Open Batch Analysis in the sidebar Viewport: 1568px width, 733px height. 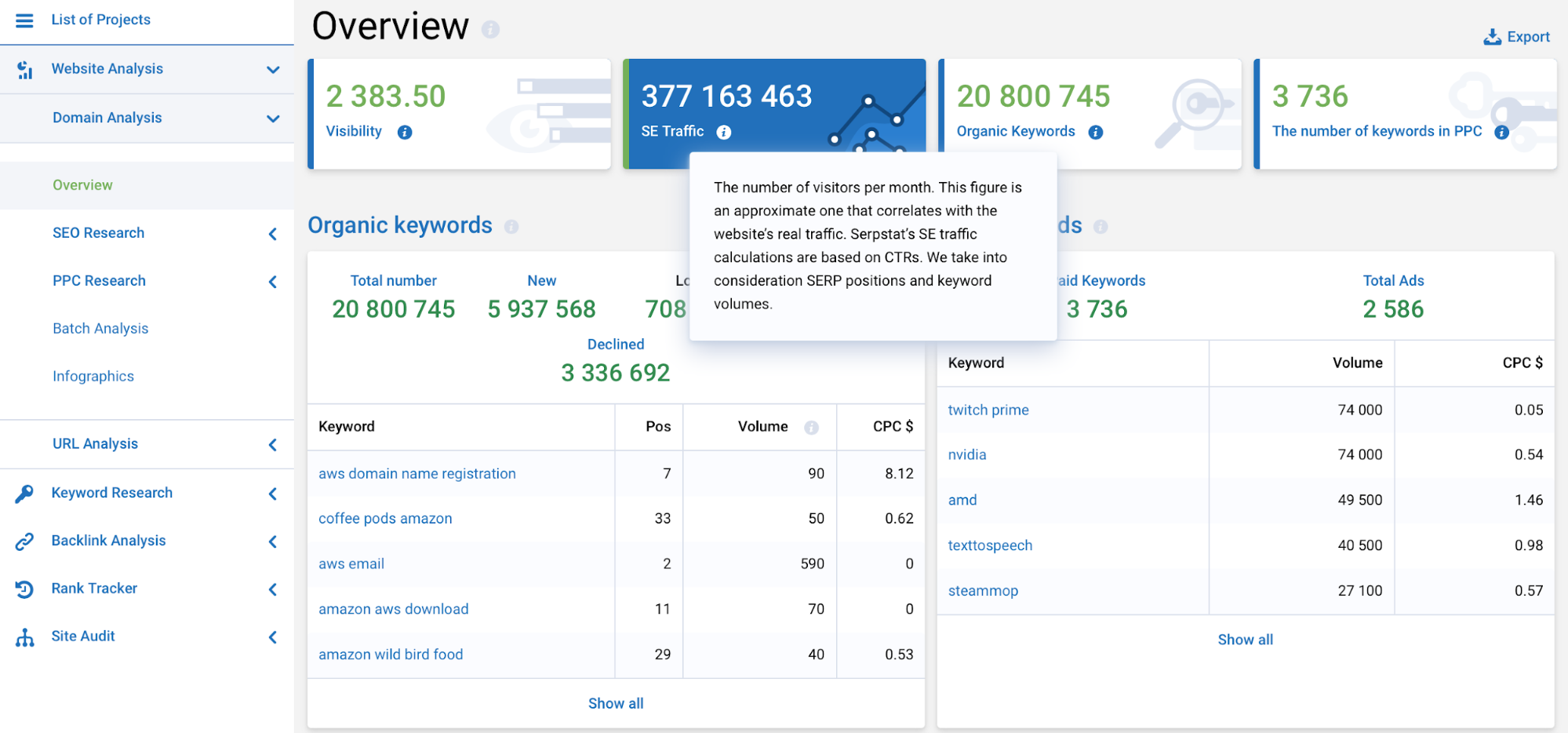pyautogui.click(x=100, y=329)
